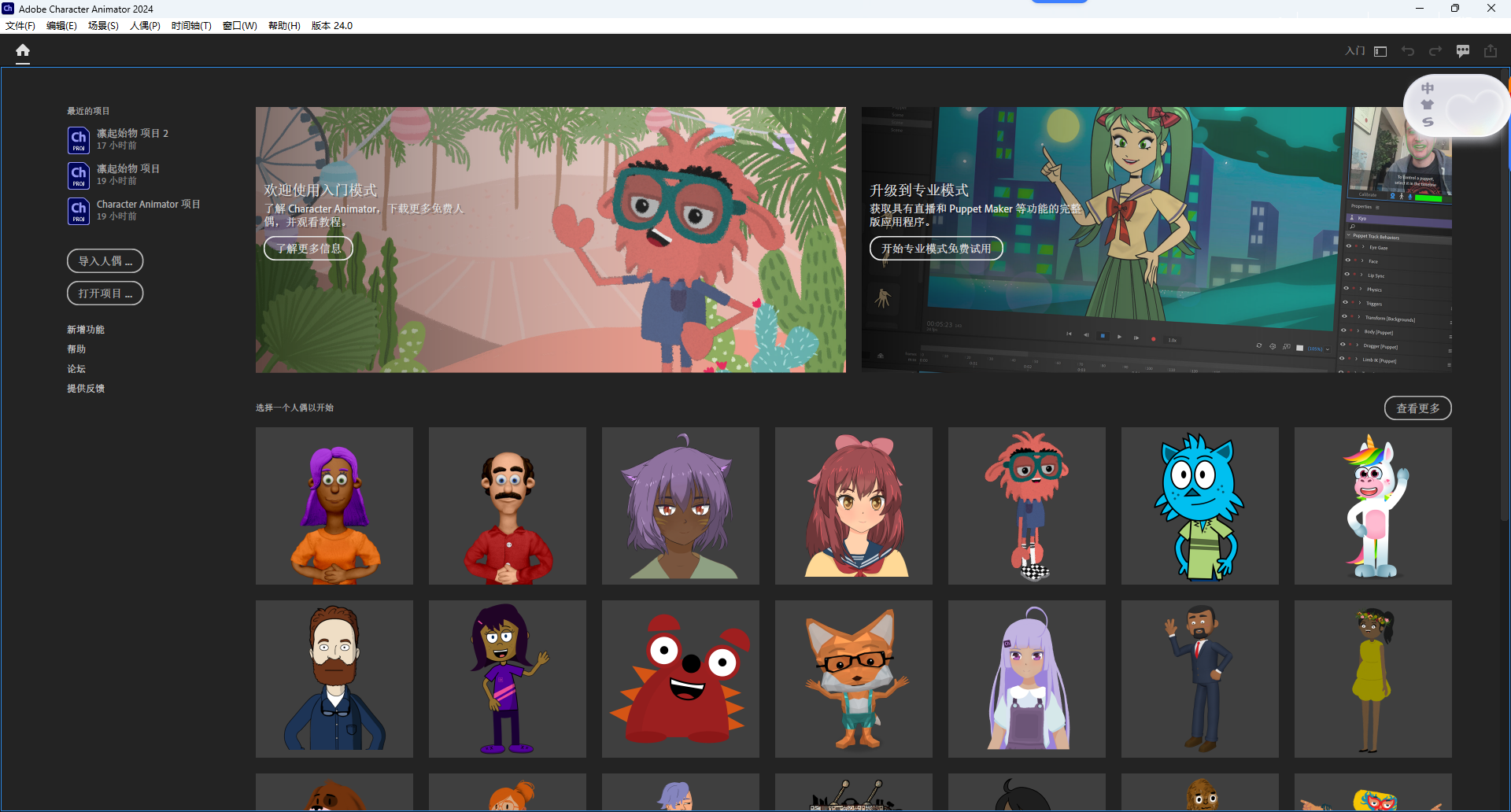This screenshot has width=1511, height=812.
Task: Open the 窗口(W) menu
Action: (x=239, y=25)
